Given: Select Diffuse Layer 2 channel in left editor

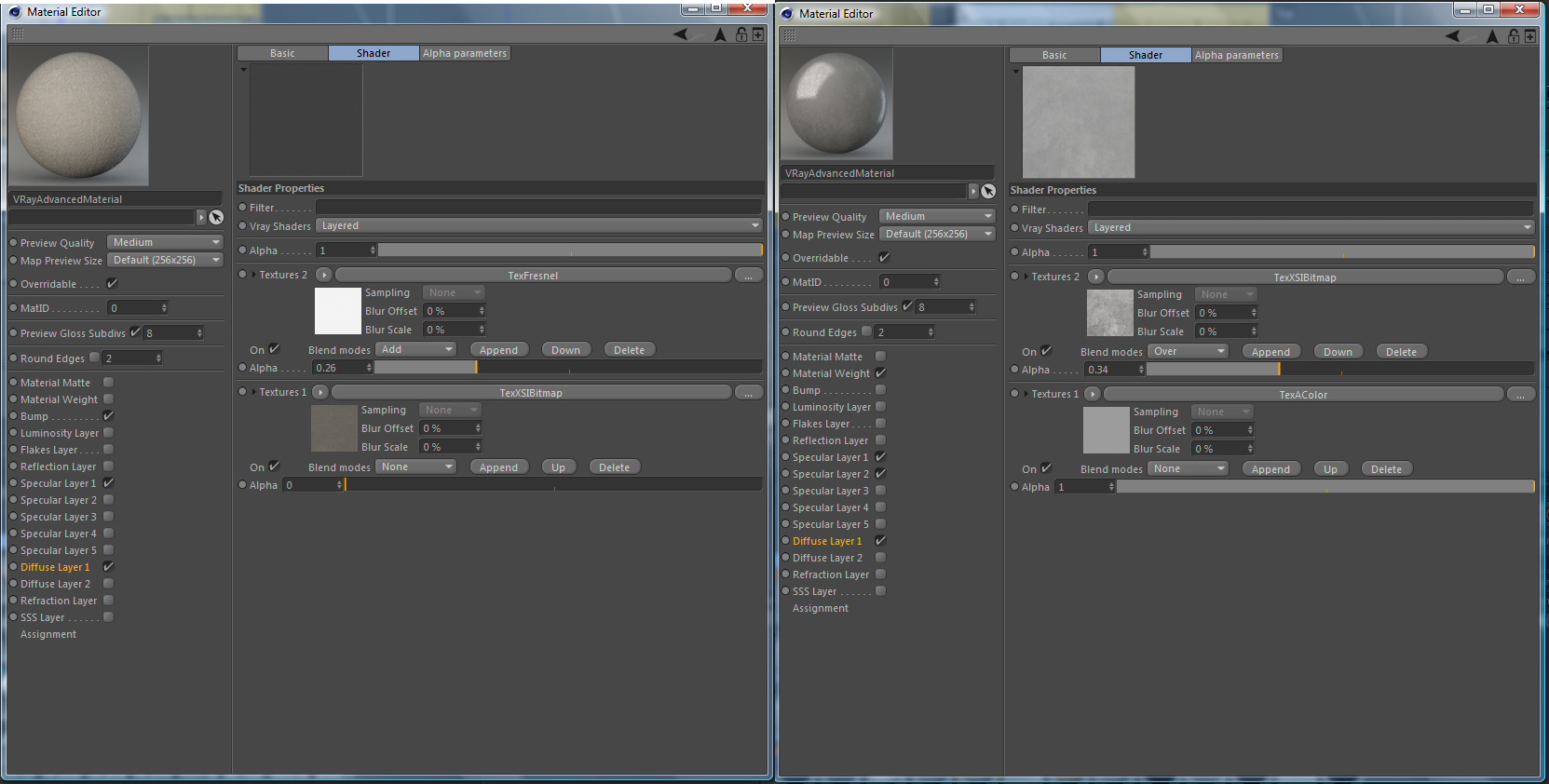Looking at the screenshot, I should click(x=56, y=584).
